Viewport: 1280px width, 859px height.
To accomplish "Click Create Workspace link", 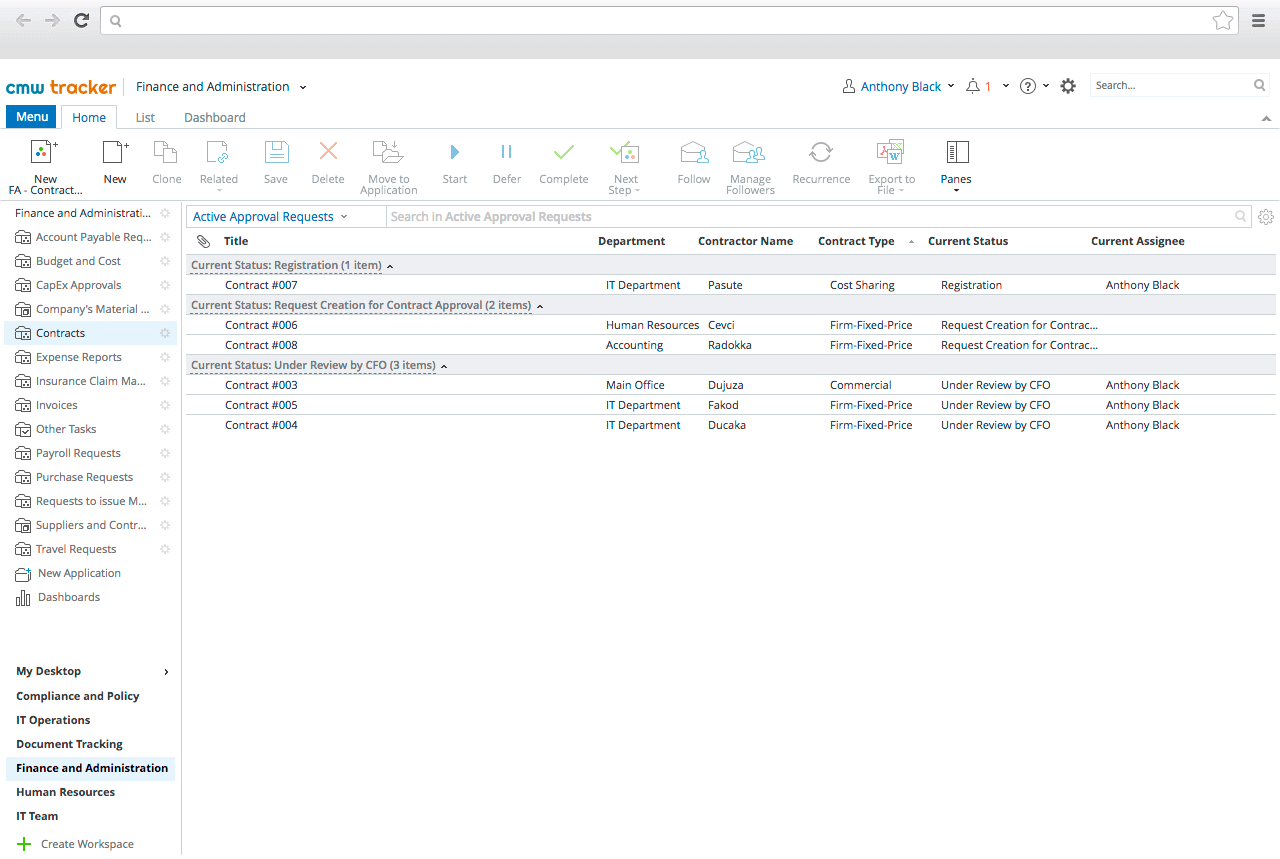I will 87,844.
